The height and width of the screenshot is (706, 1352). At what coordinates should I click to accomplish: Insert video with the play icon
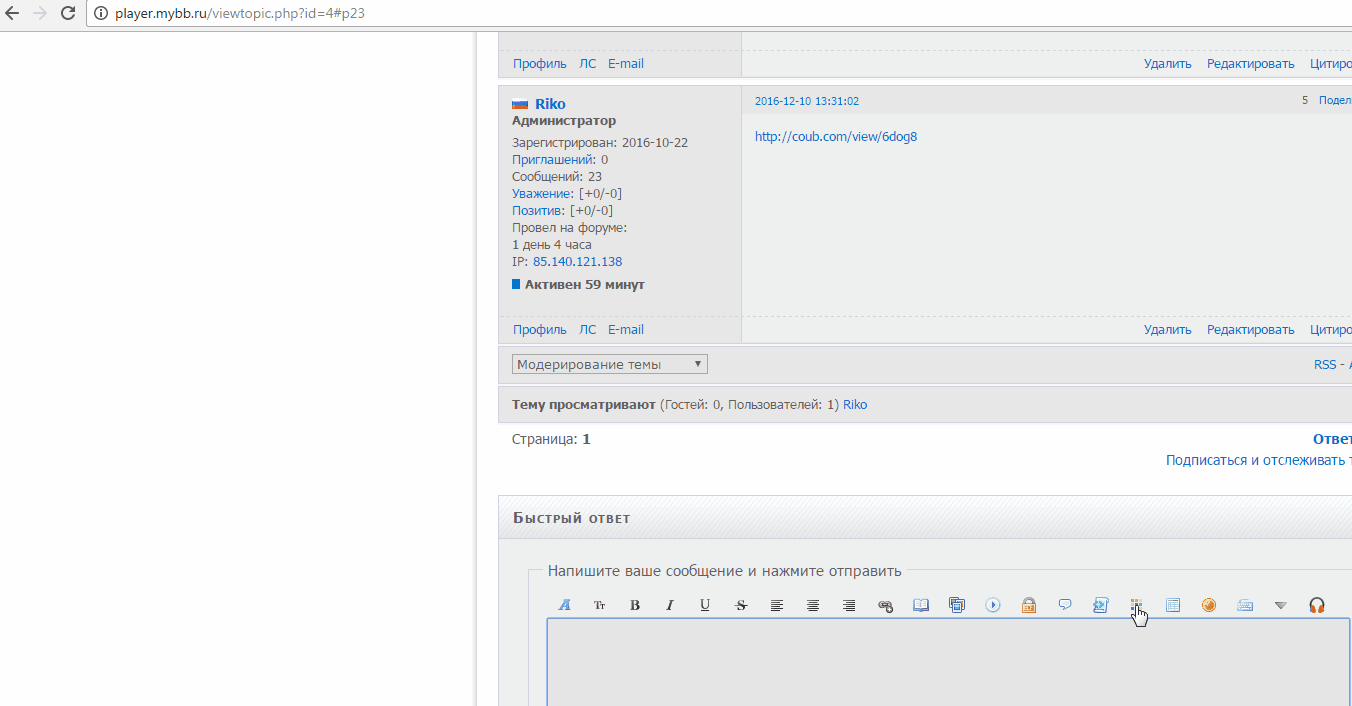pos(993,605)
